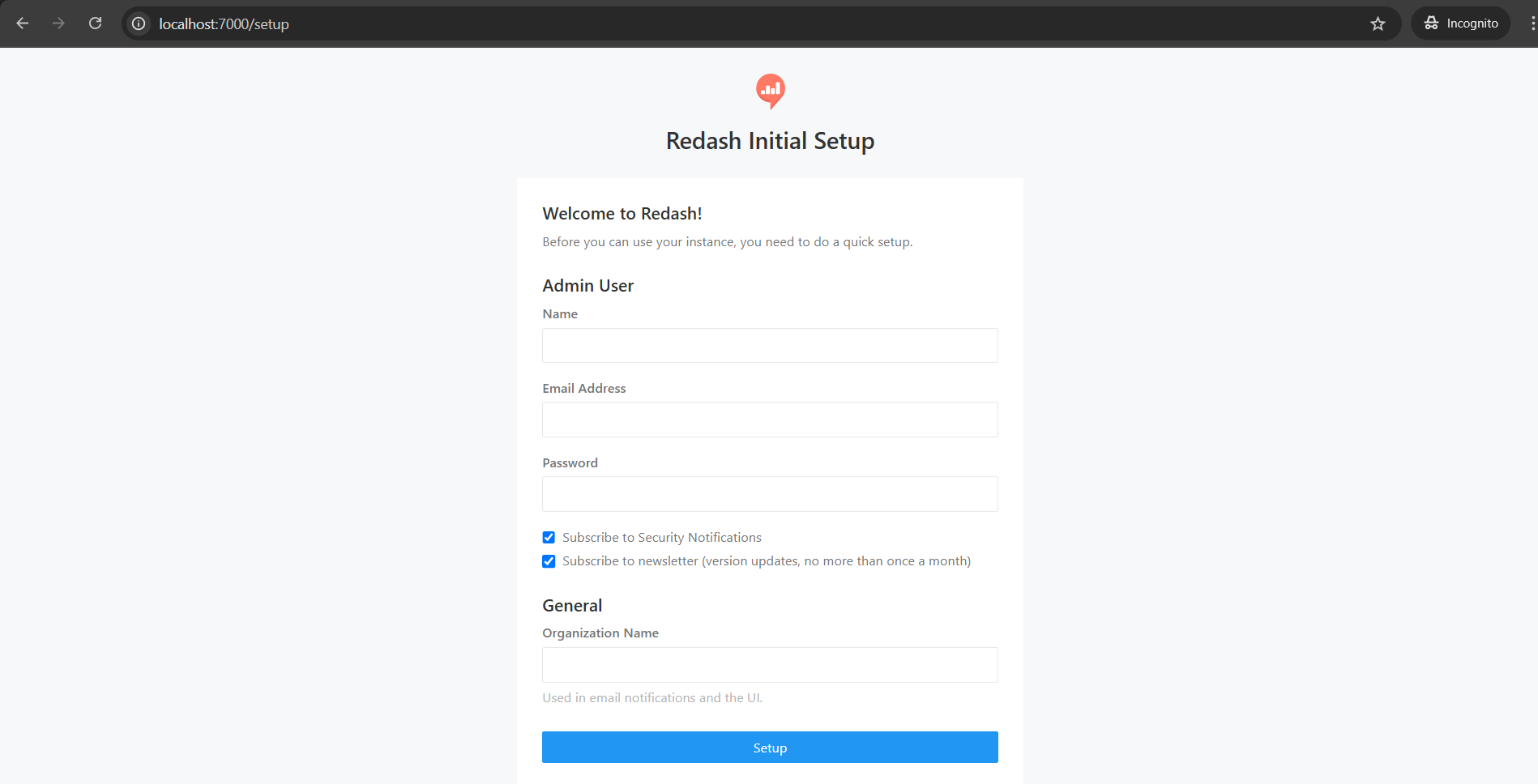View site information icon in address bar
This screenshot has width=1538, height=784.
(139, 23)
